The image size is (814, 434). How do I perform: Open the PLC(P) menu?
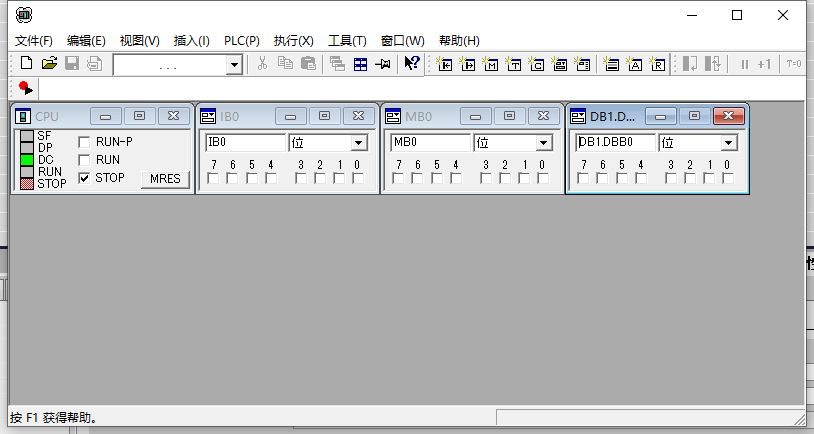(241, 41)
